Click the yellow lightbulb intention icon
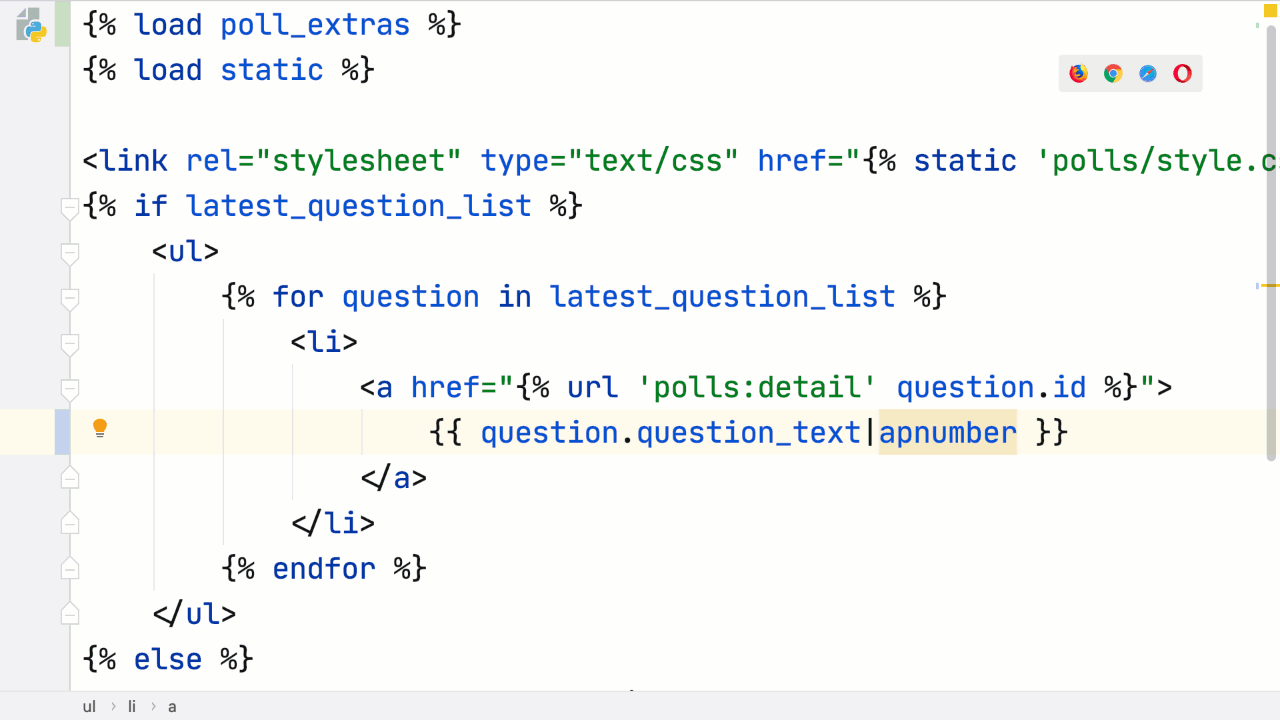 pos(100,429)
